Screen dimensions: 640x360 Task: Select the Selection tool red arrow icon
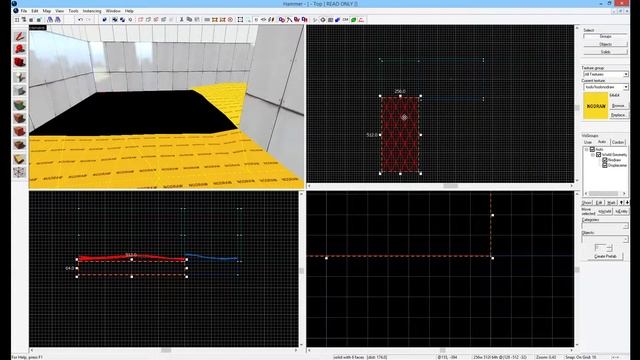(x=19, y=36)
